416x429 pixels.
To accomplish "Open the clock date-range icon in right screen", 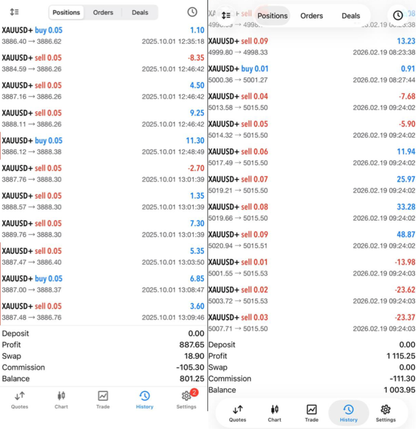I will tap(398, 15).
